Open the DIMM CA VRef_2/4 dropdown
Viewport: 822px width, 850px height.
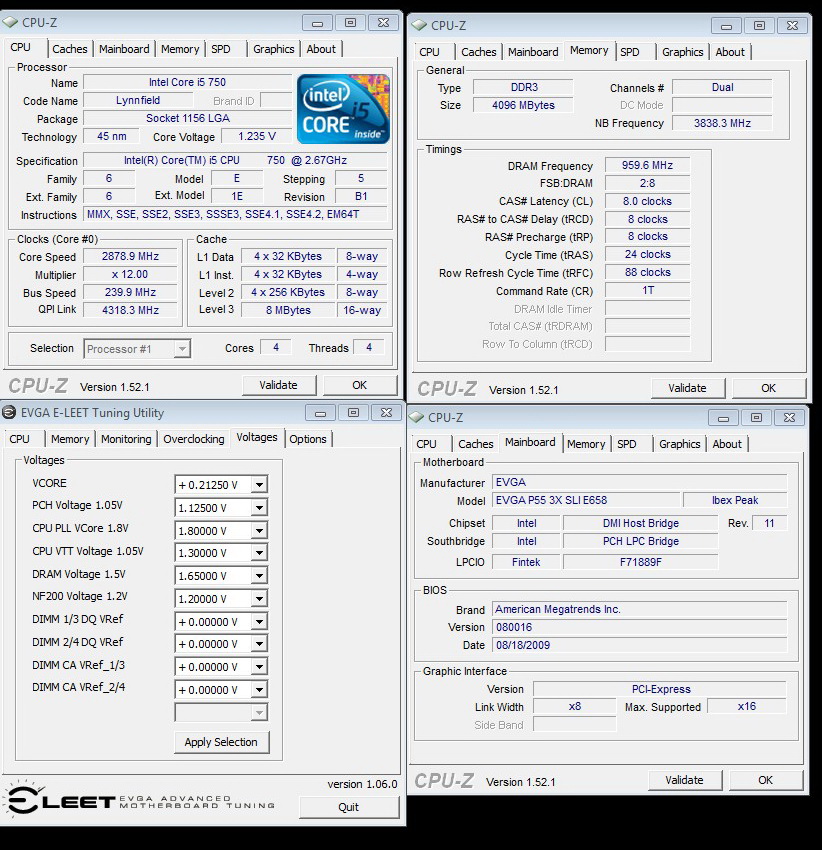pos(260,690)
